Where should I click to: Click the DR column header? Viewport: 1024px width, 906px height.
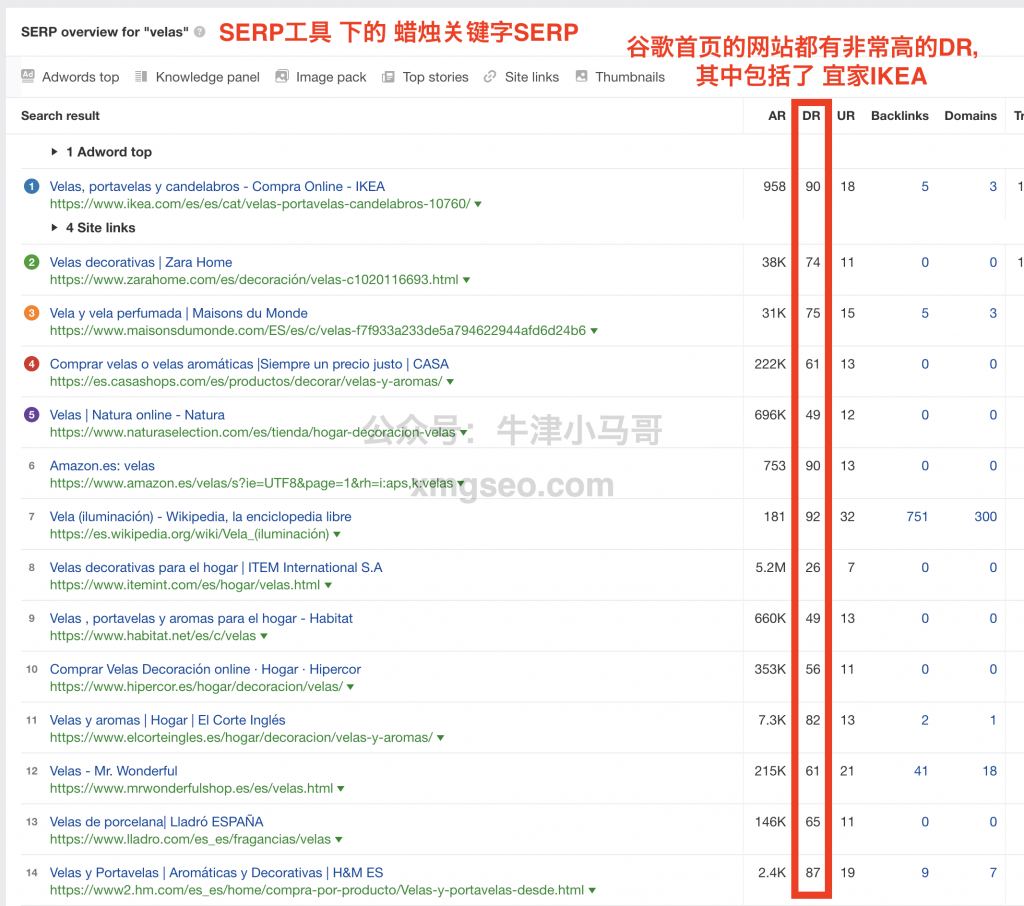[811, 116]
